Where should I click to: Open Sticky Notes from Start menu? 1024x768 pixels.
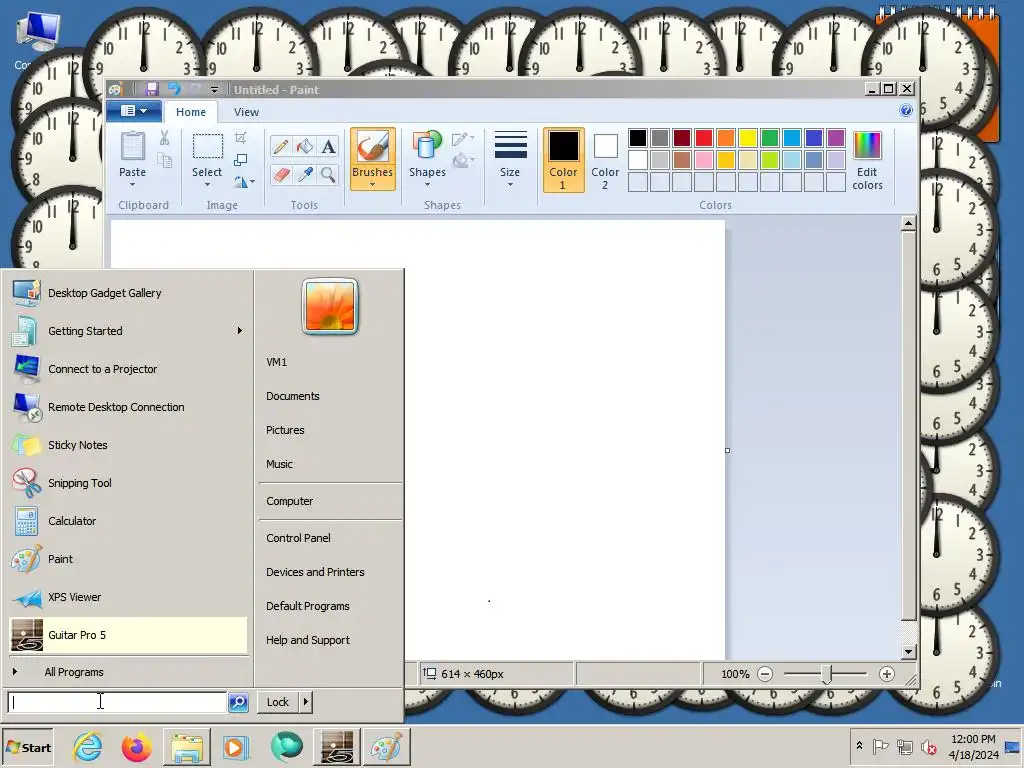129,445
